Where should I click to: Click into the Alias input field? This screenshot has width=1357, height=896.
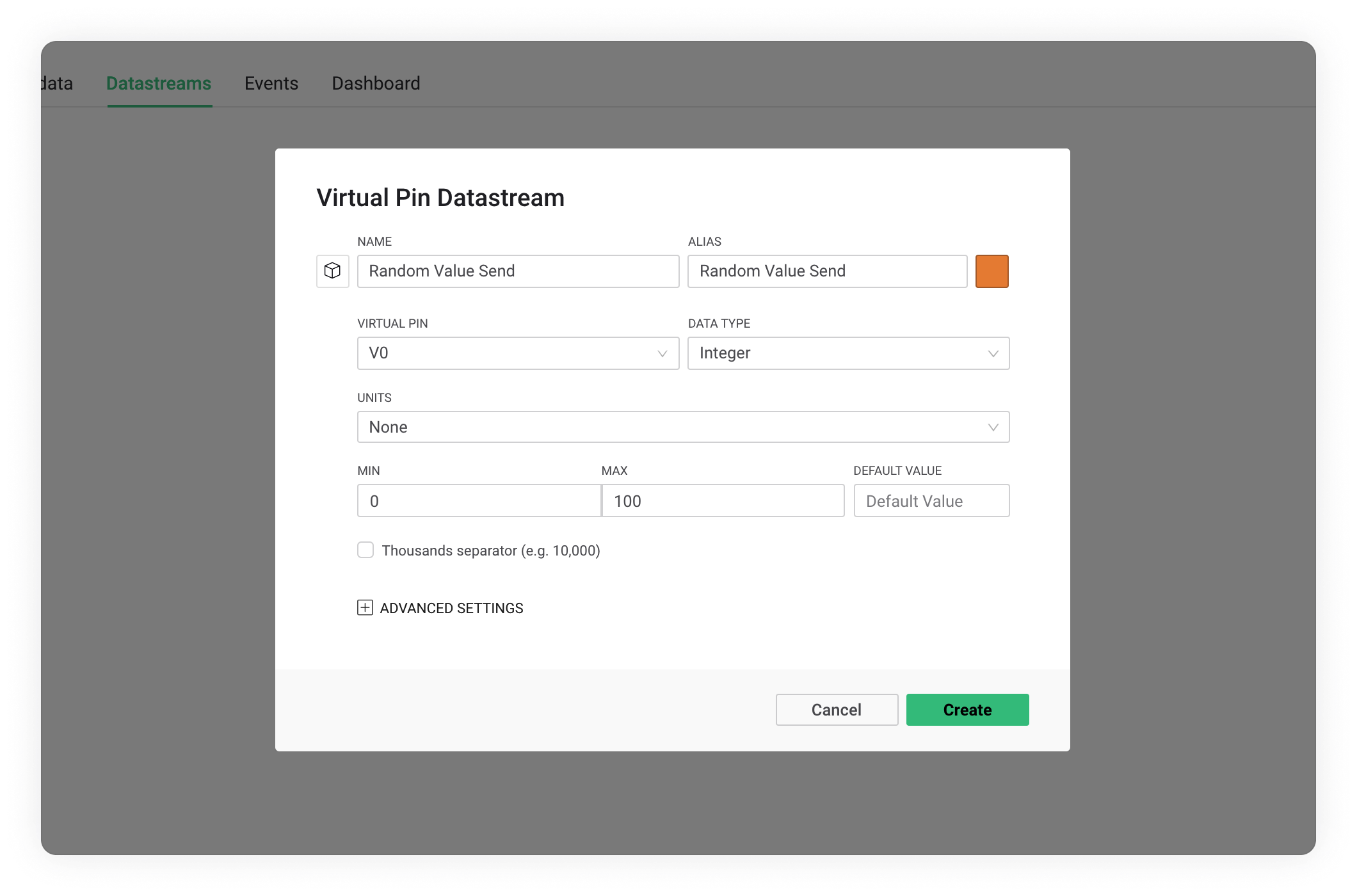tap(827, 271)
